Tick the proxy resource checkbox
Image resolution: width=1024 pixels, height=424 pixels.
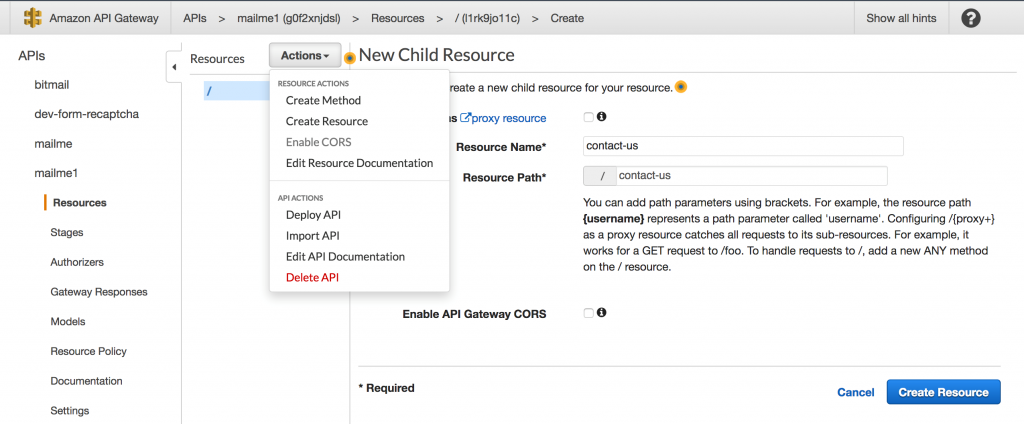(588, 118)
